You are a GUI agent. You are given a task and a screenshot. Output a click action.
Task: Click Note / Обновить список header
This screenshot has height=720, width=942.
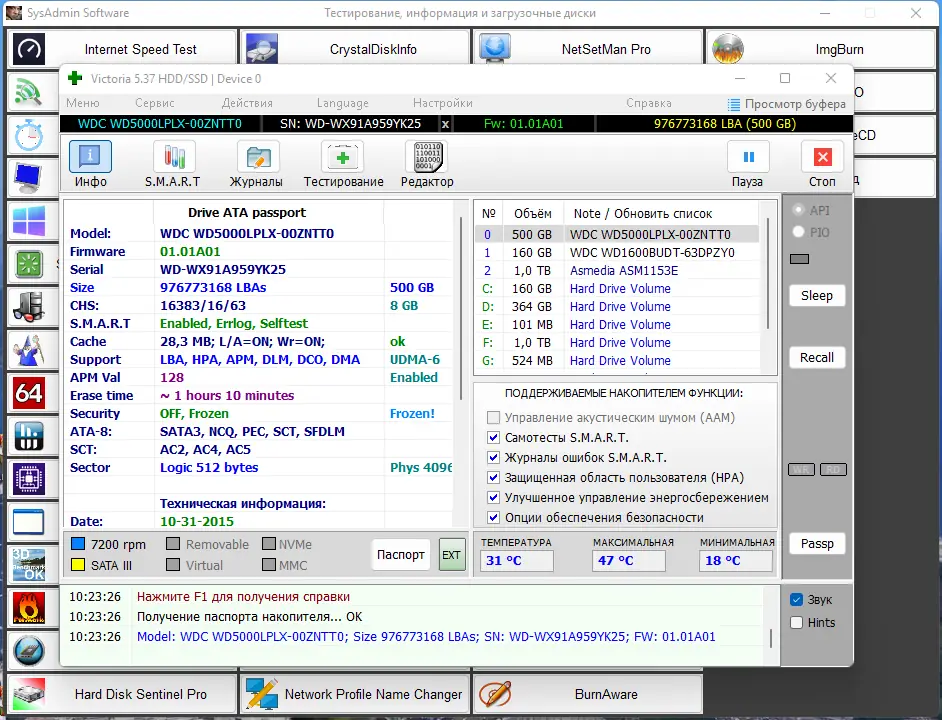(x=643, y=213)
